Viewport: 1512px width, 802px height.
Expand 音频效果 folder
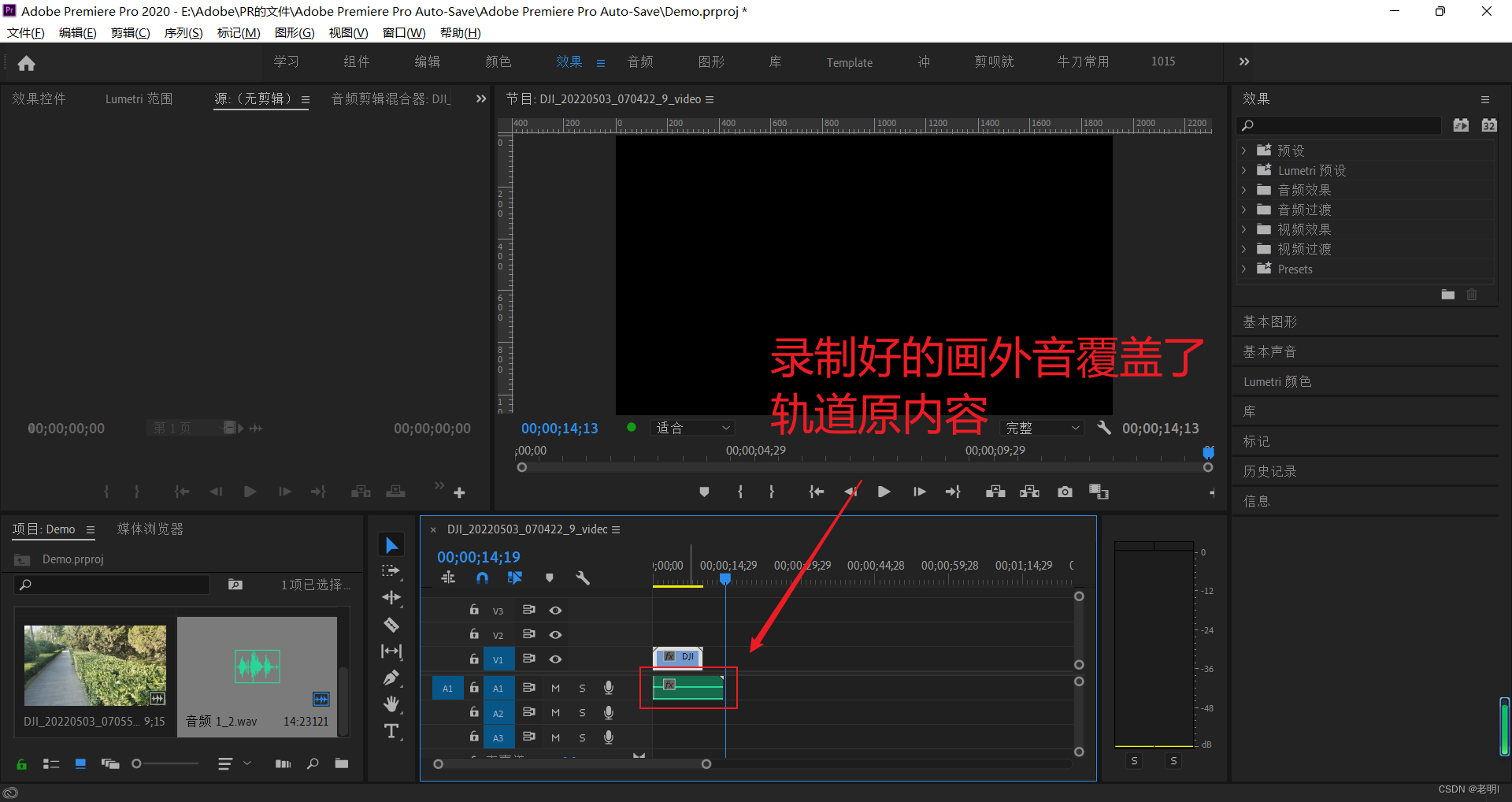pyautogui.click(x=1243, y=190)
